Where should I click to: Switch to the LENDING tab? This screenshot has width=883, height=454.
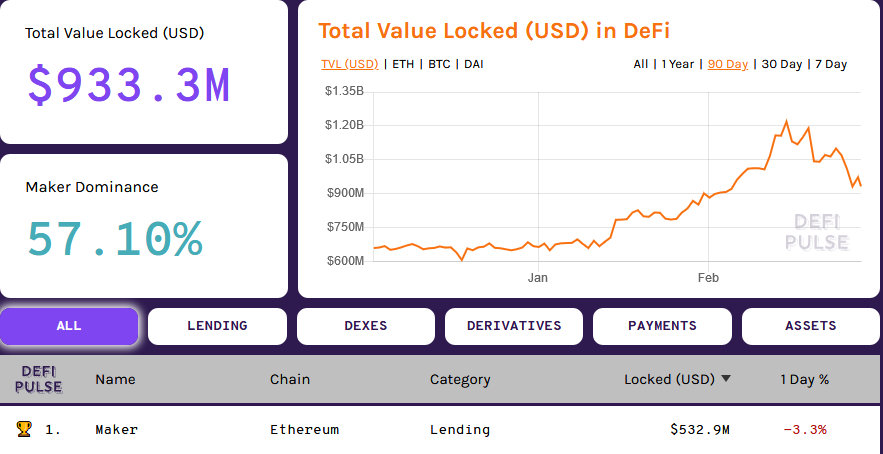[x=217, y=326]
